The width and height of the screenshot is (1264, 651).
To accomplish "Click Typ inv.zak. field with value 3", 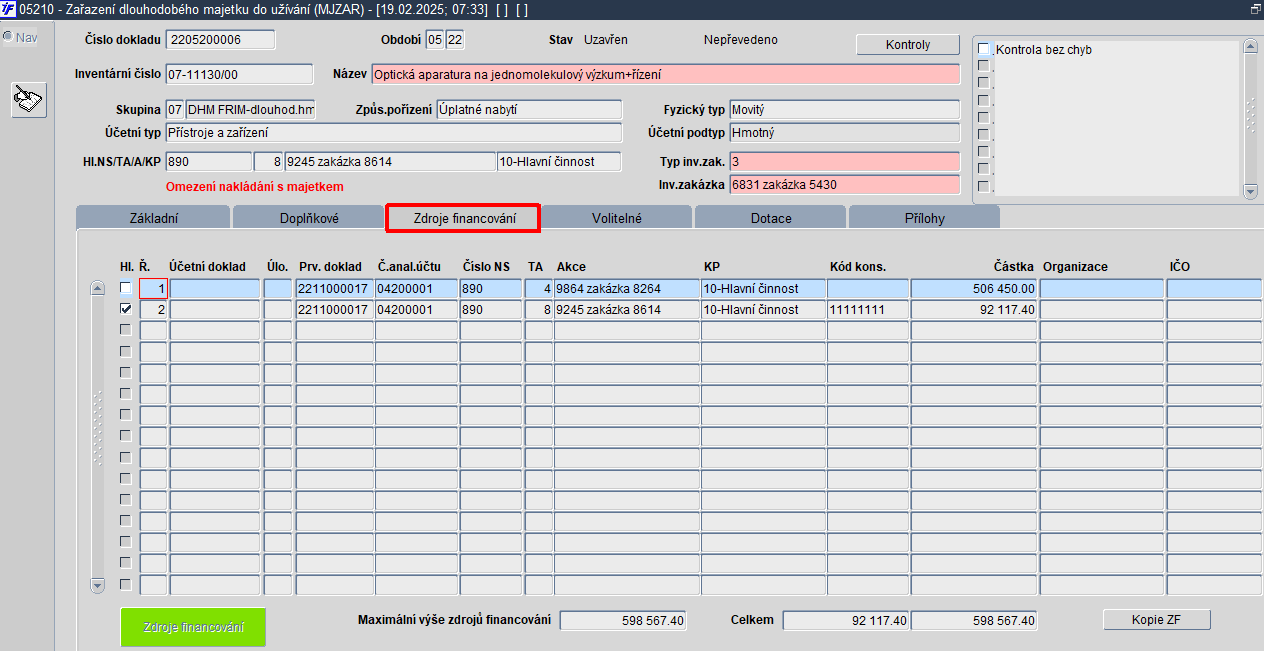I will 844,161.
